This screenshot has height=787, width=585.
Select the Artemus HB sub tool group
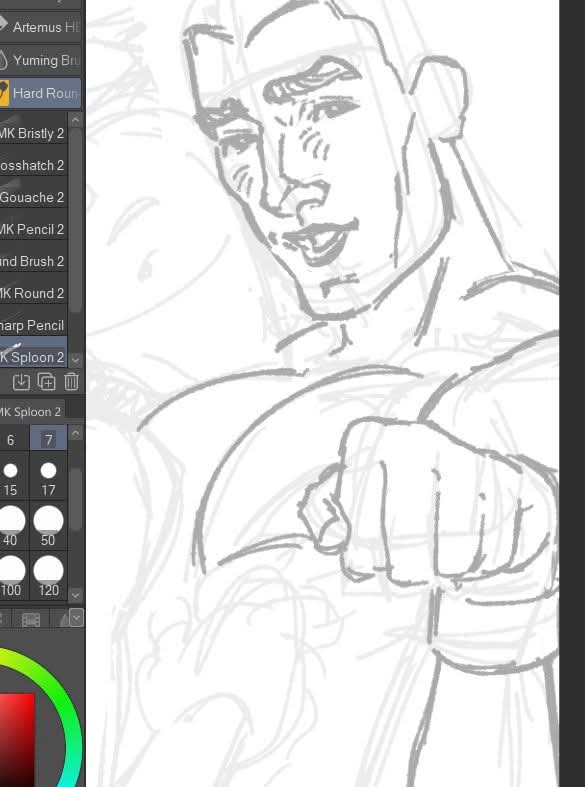click(x=40, y=27)
